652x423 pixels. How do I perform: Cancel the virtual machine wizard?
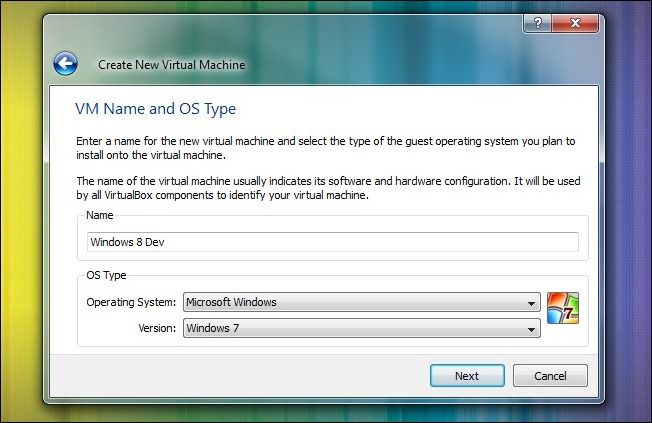tap(550, 376)
